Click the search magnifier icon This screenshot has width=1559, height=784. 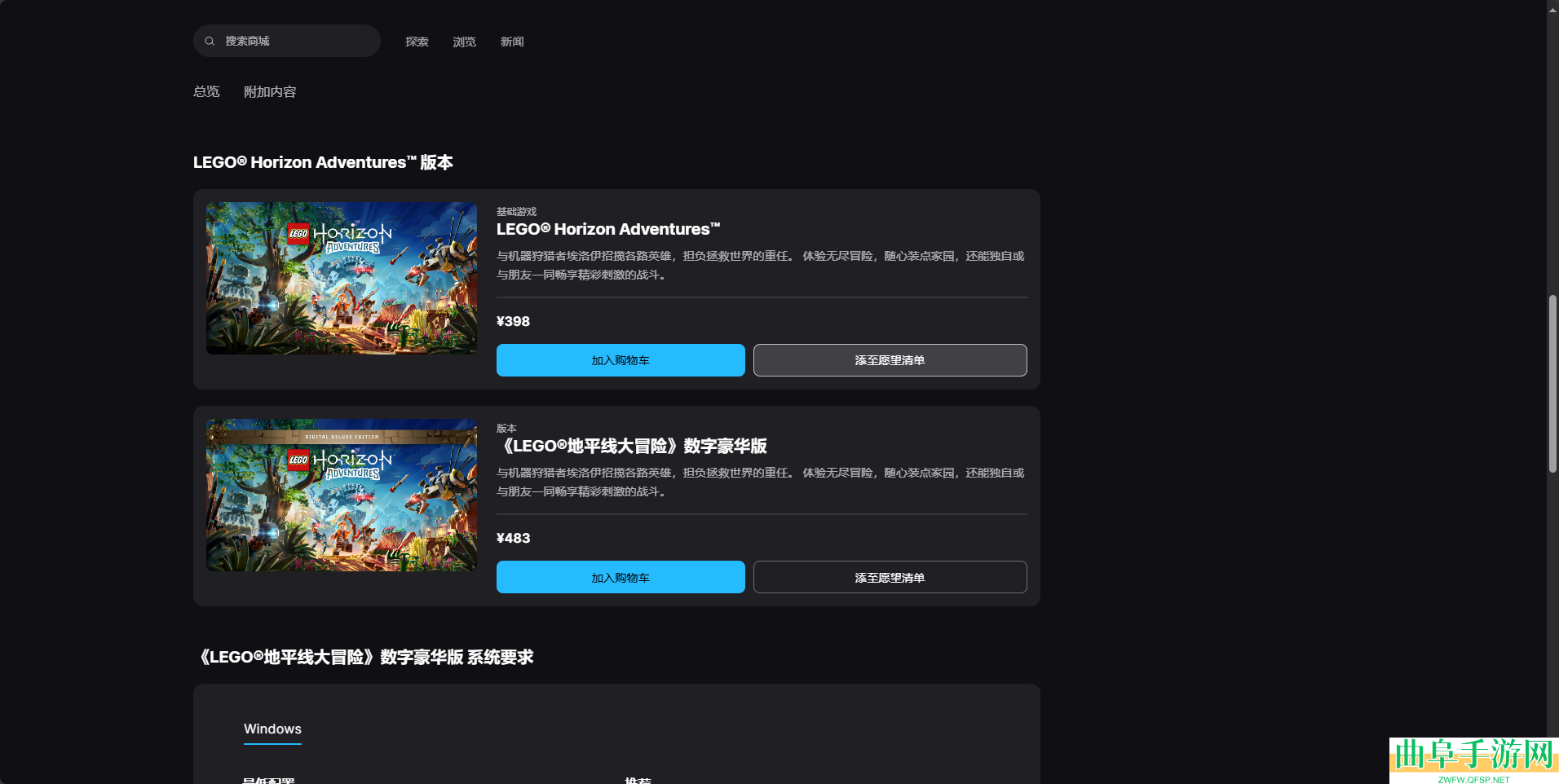click(210, 41)
